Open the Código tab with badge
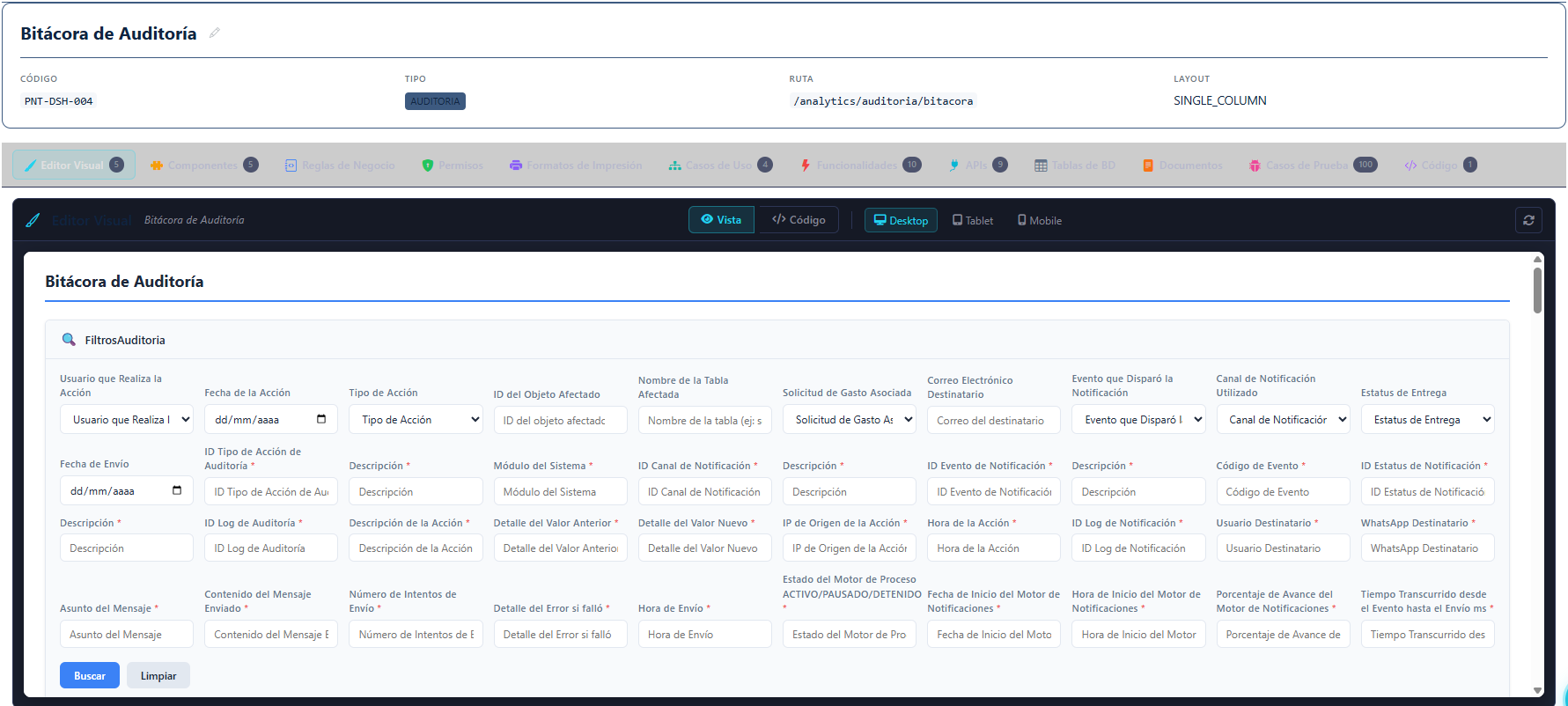1568x706 pixels. pyautogui.click(x=1440, y=165)
